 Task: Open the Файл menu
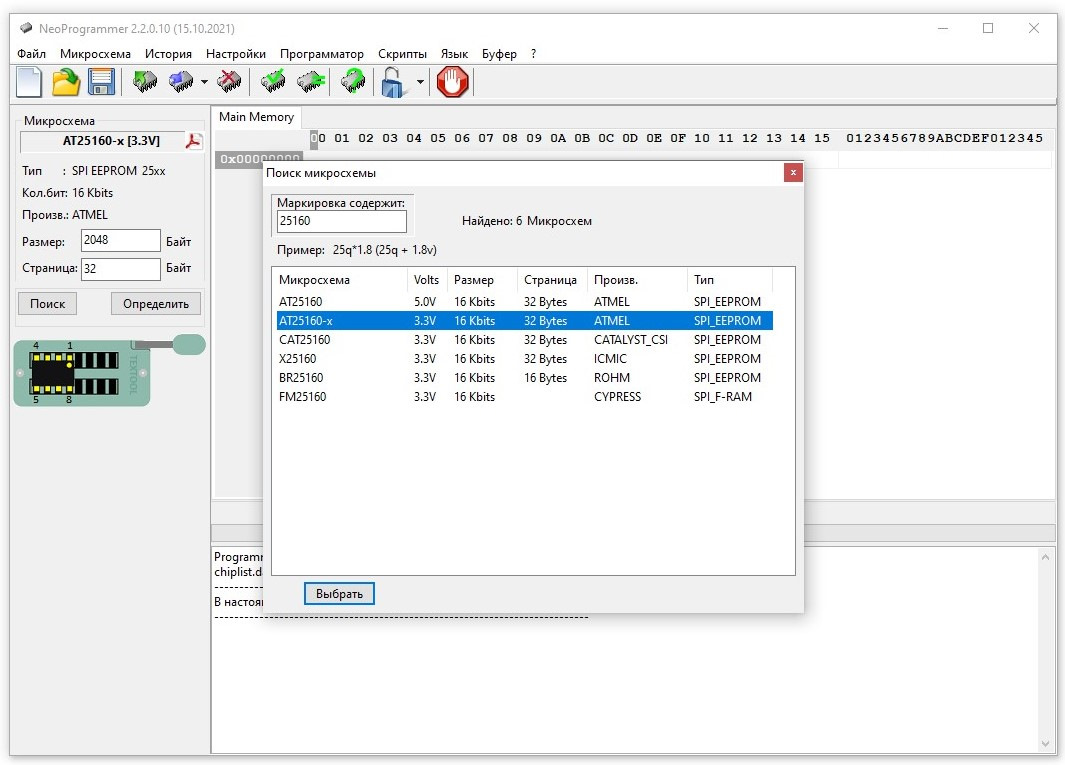point(31,54)
